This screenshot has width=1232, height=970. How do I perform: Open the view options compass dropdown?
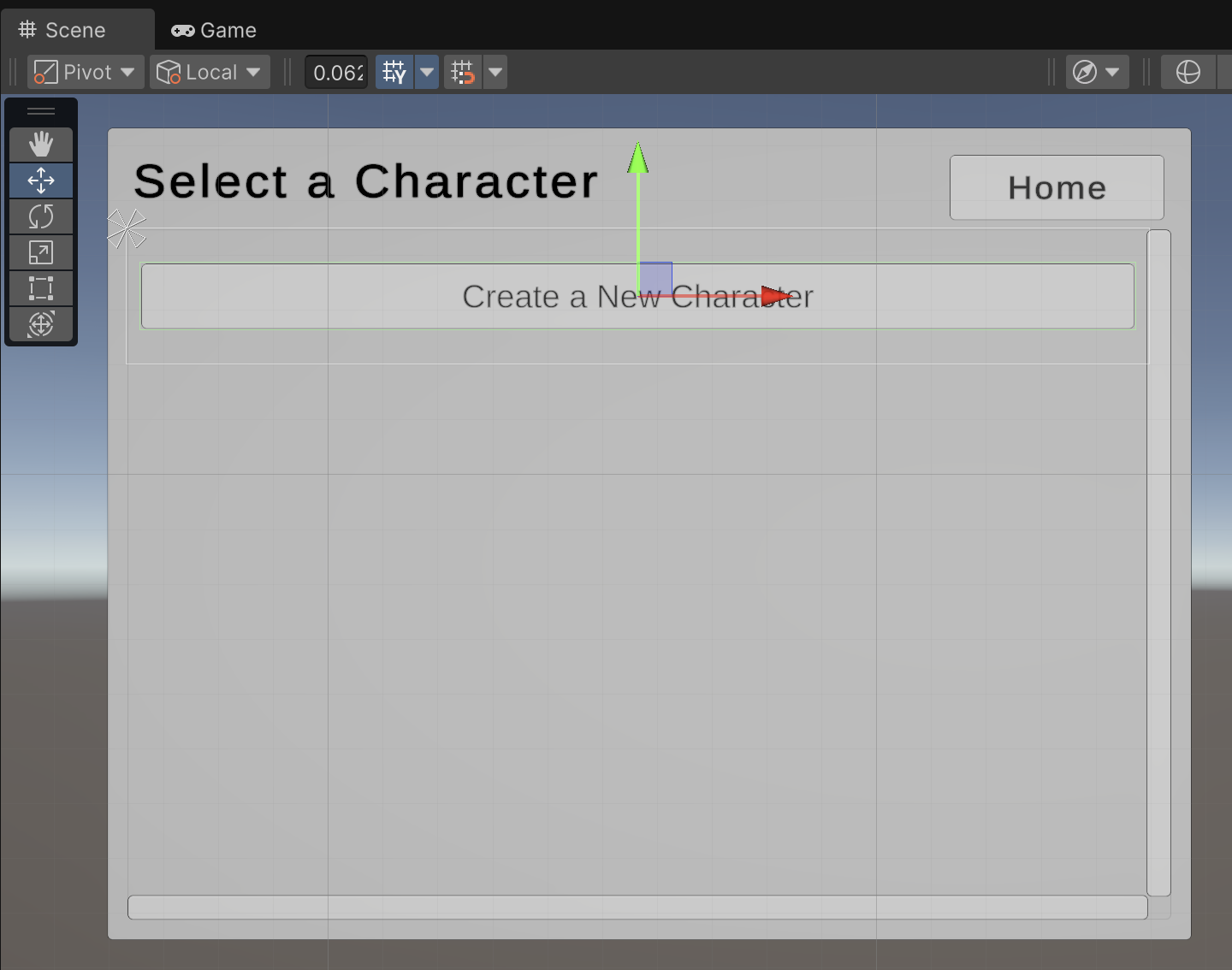(x=1097, y=73)
